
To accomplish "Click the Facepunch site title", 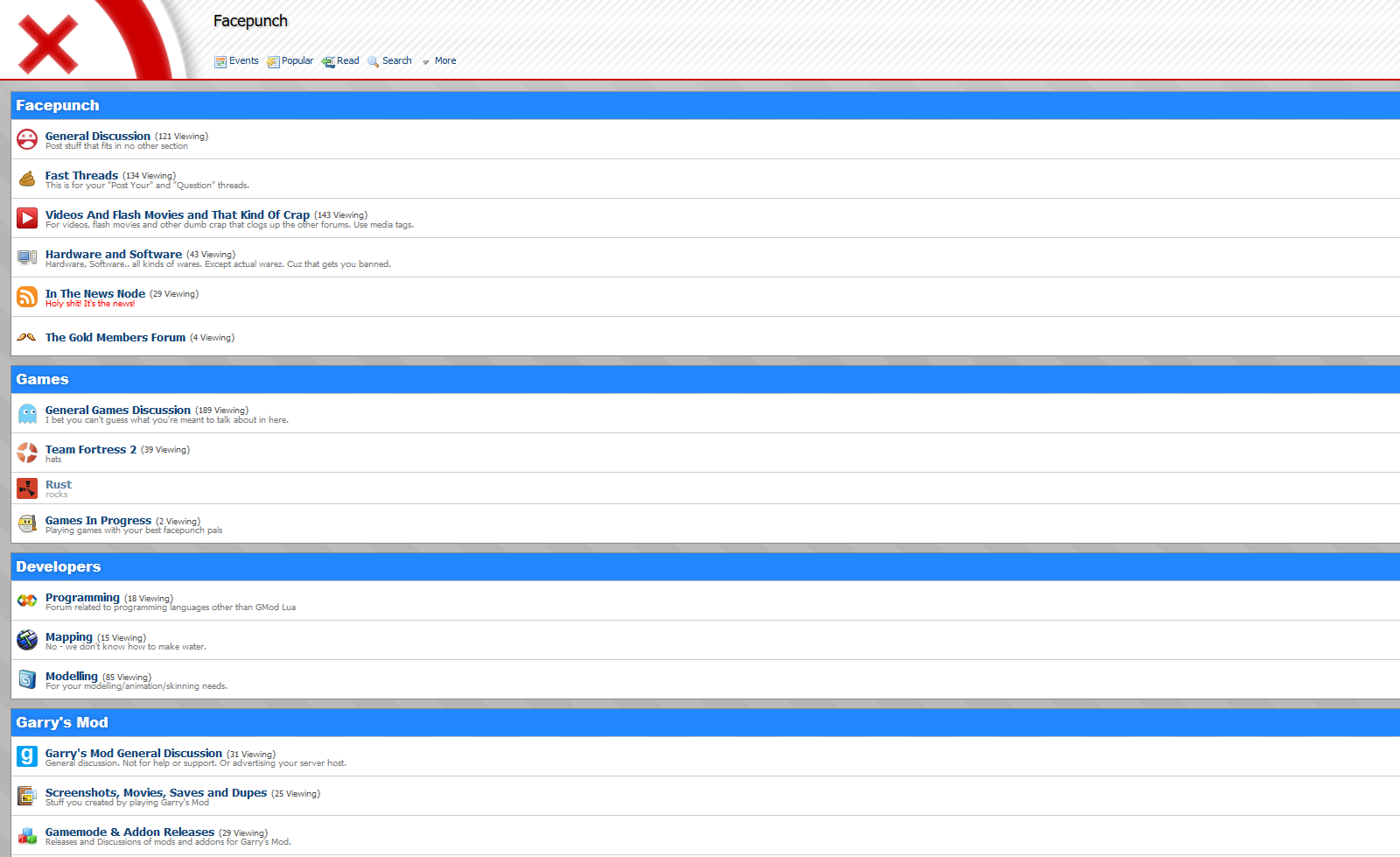I will [250, 21].
